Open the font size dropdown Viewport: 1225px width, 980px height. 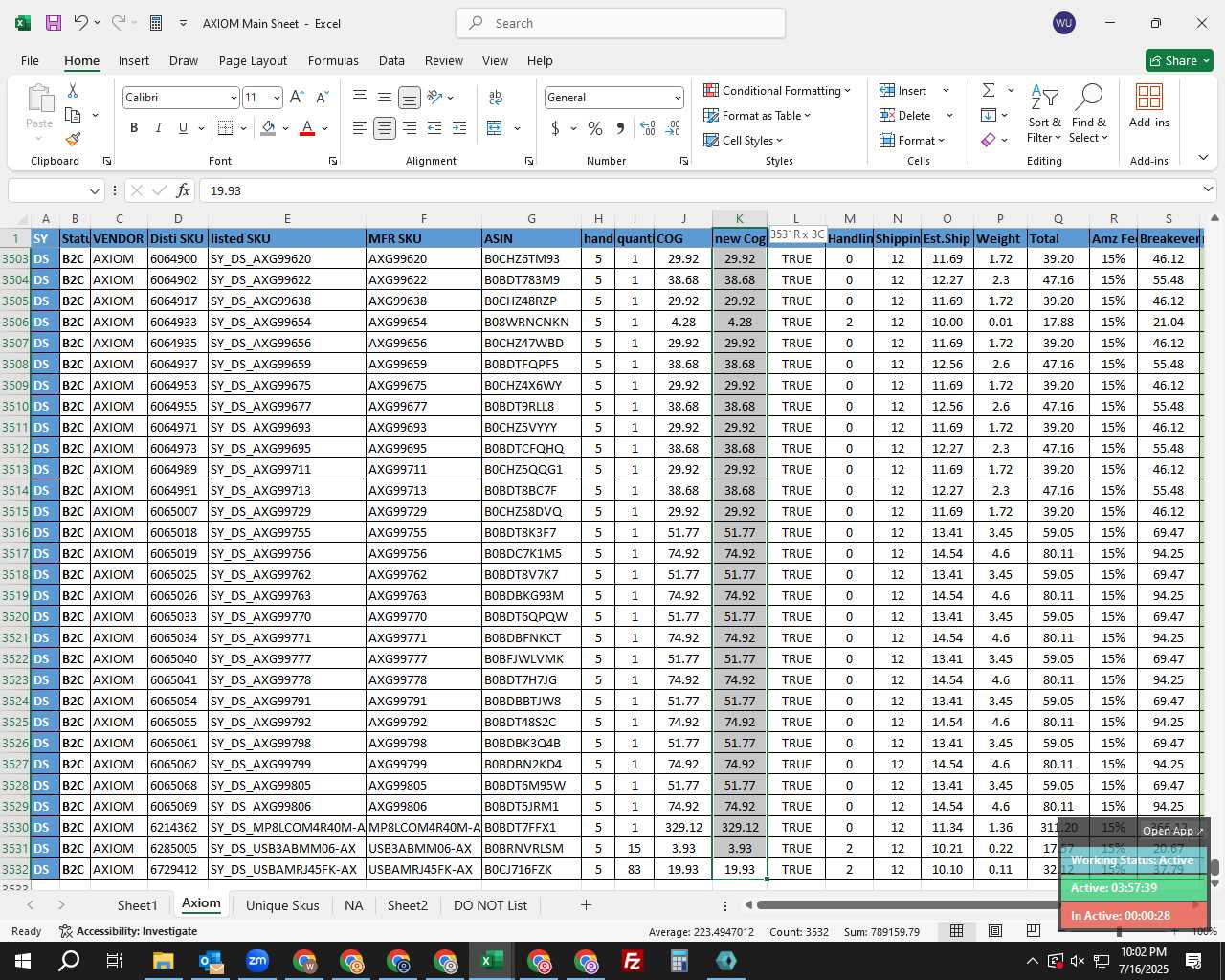click(x=277, y=98)
